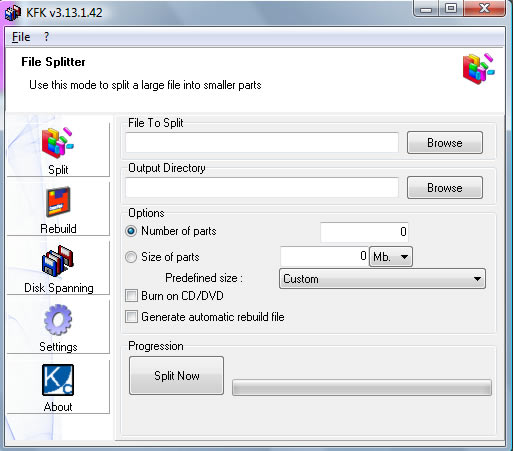This screenshot has width=515, height=451.
Task: Open the File menu
Action: 21,37
